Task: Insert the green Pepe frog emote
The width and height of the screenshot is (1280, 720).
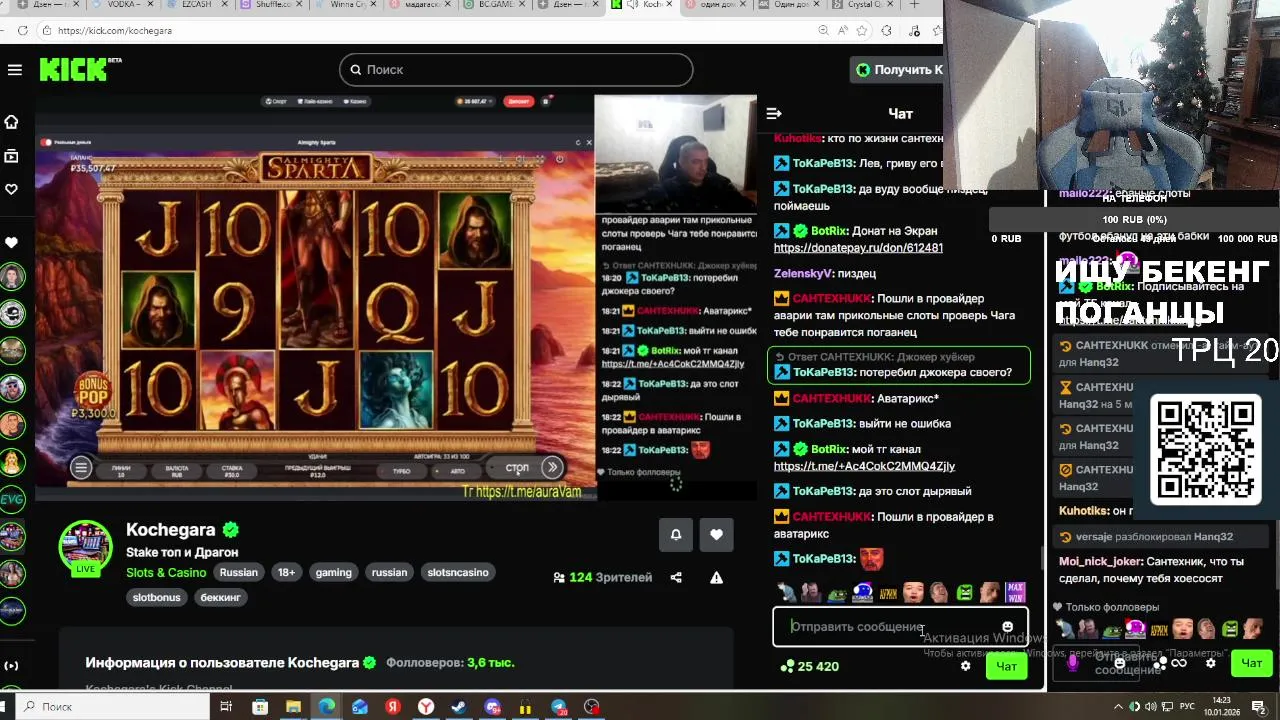Action: click(836, 593)
